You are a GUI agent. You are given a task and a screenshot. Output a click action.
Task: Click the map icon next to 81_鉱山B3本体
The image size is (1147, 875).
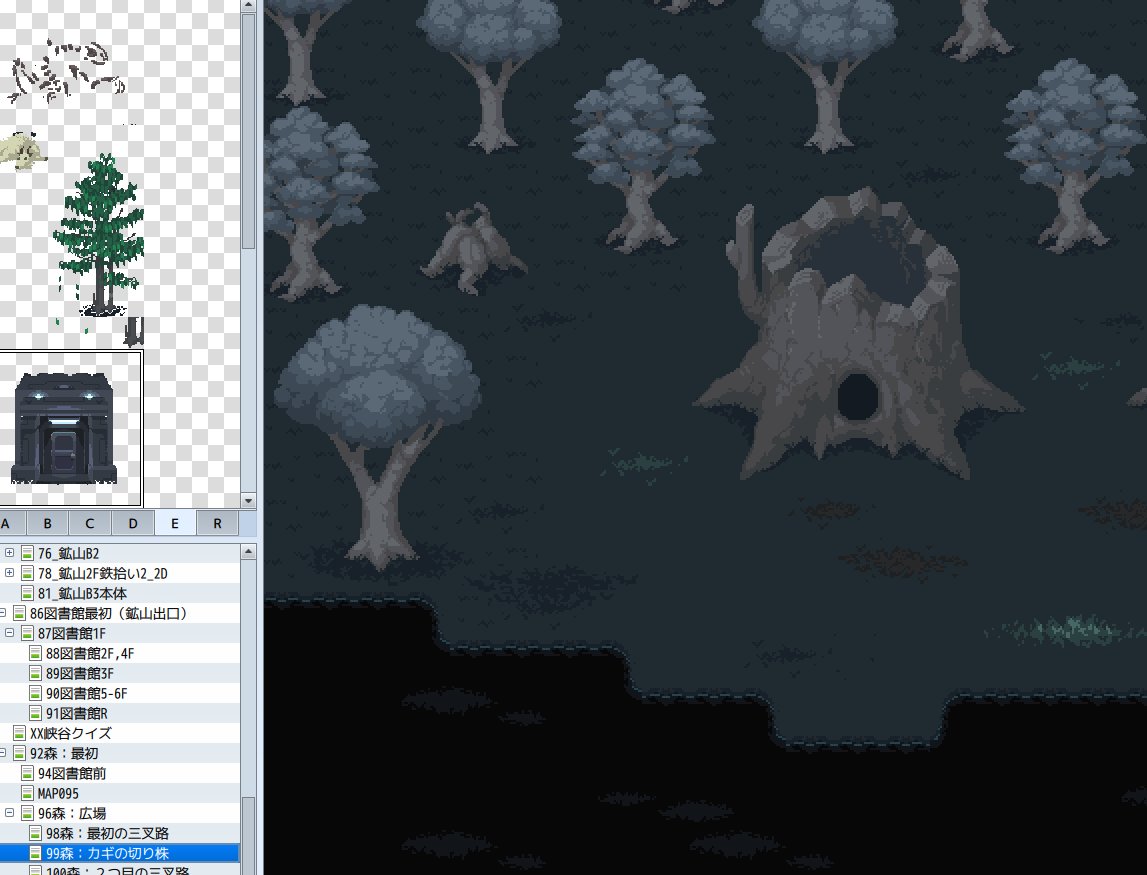pyautogui.click(x=27, y=593)
